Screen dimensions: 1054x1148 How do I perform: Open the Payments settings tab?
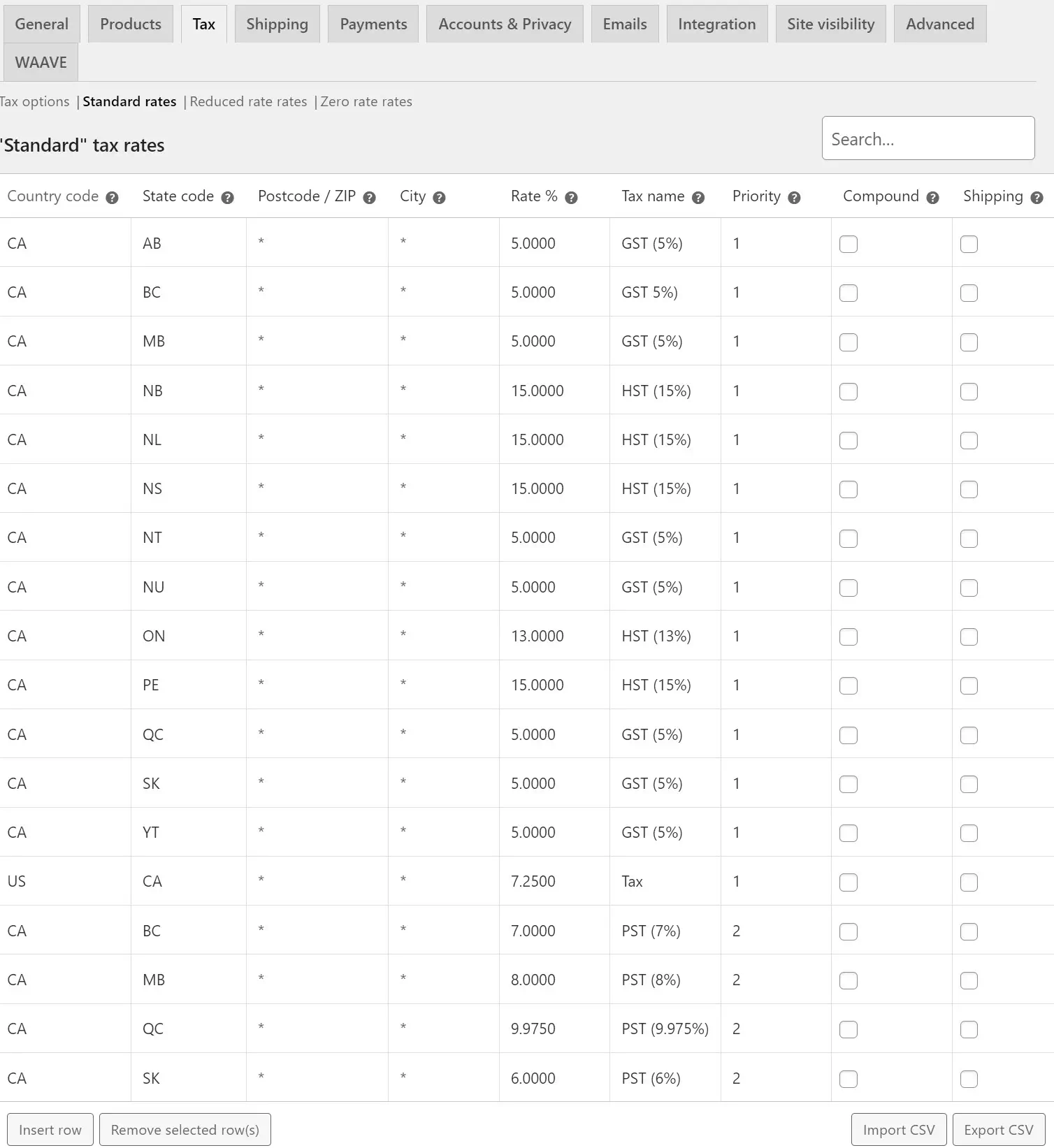pyautogui.click(x=373, y=24)
